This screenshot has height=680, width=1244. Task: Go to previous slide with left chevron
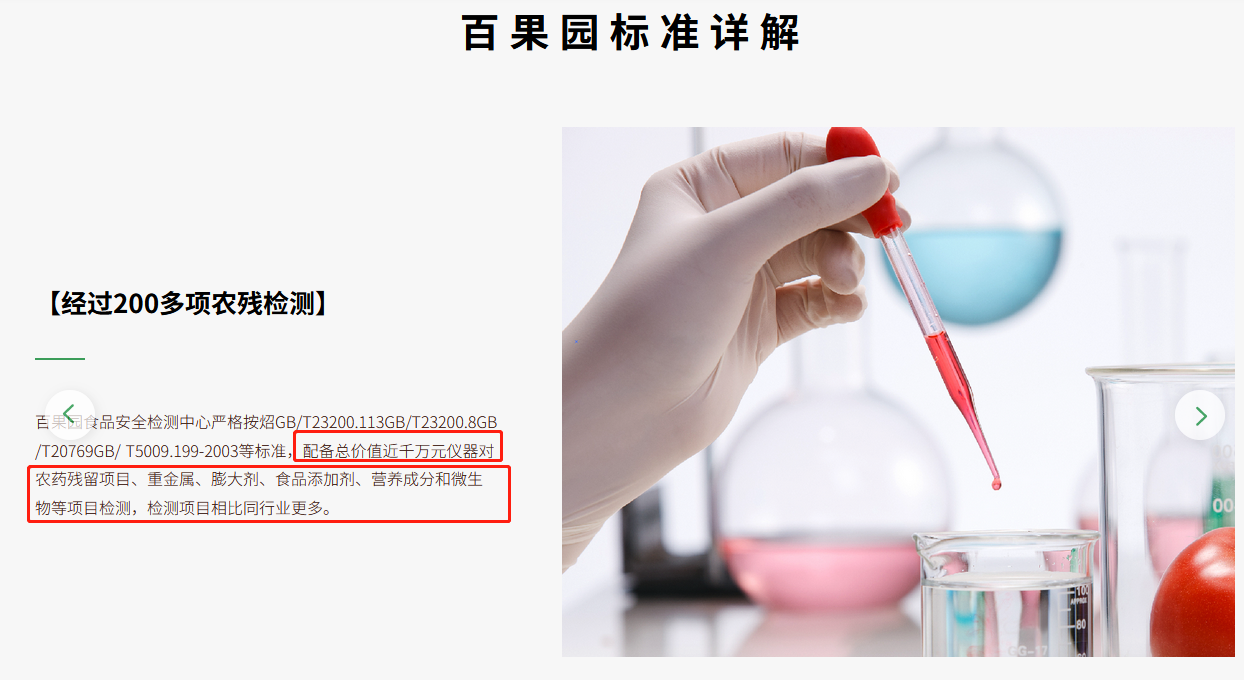point(69,414)
